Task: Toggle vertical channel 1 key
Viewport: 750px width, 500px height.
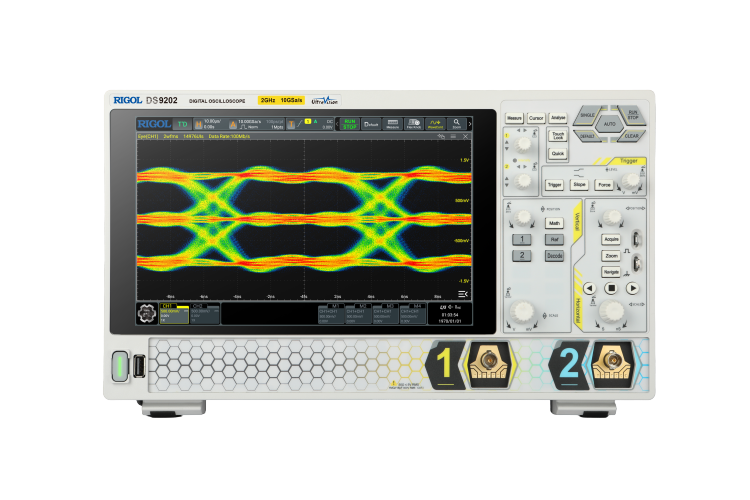Action: (522, 239)
